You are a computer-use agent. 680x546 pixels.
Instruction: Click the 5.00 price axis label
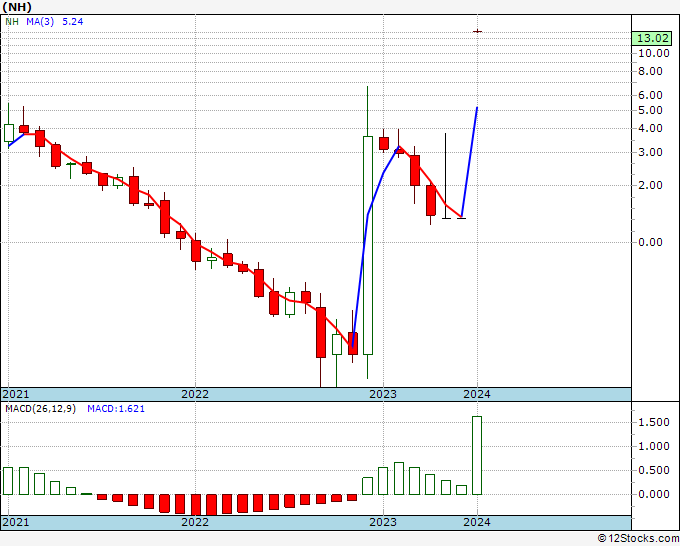pos(650,110)
